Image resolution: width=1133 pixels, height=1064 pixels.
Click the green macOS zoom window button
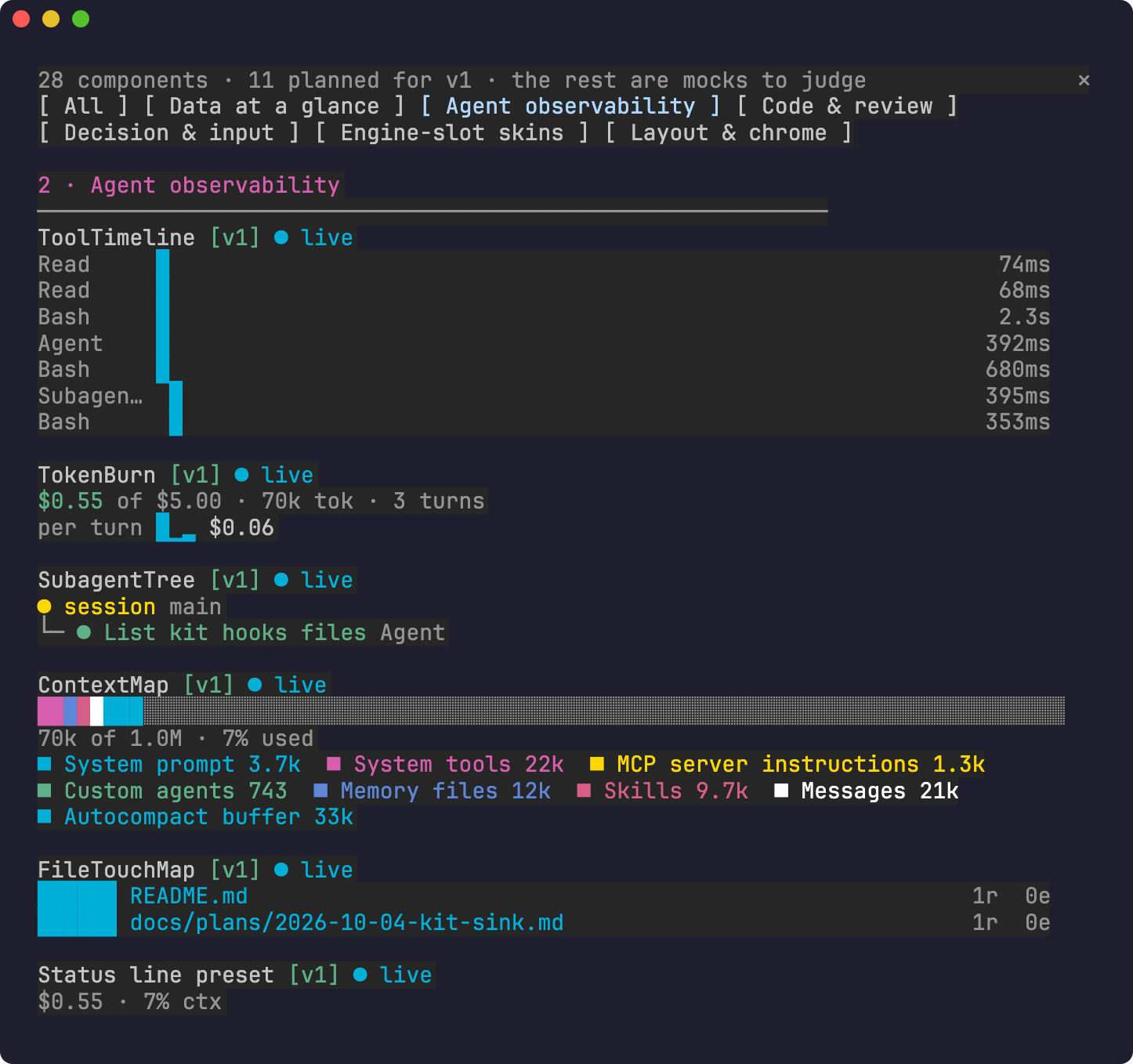tap(81, 19)
